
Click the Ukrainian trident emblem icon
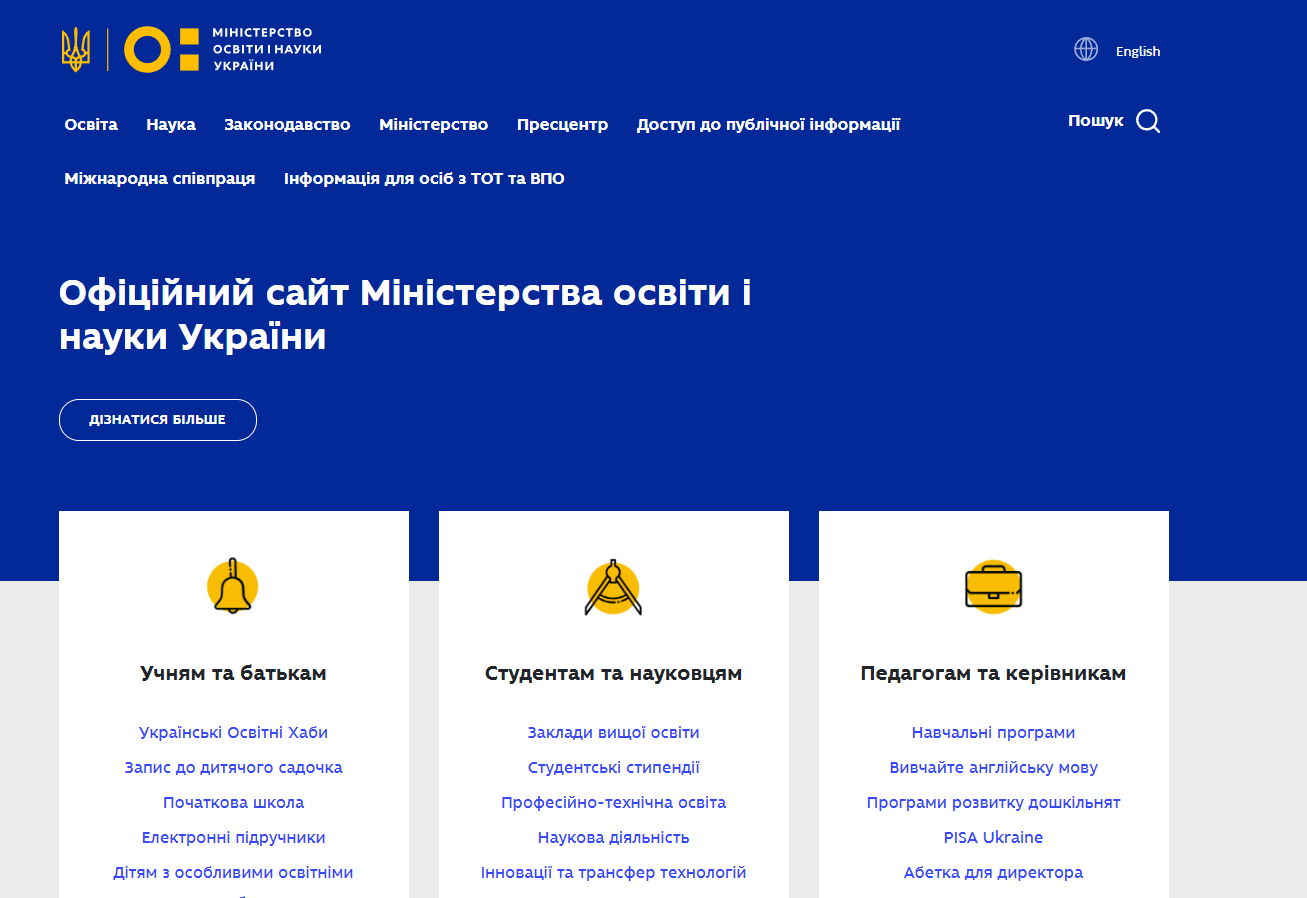click(x=76, y=49)
